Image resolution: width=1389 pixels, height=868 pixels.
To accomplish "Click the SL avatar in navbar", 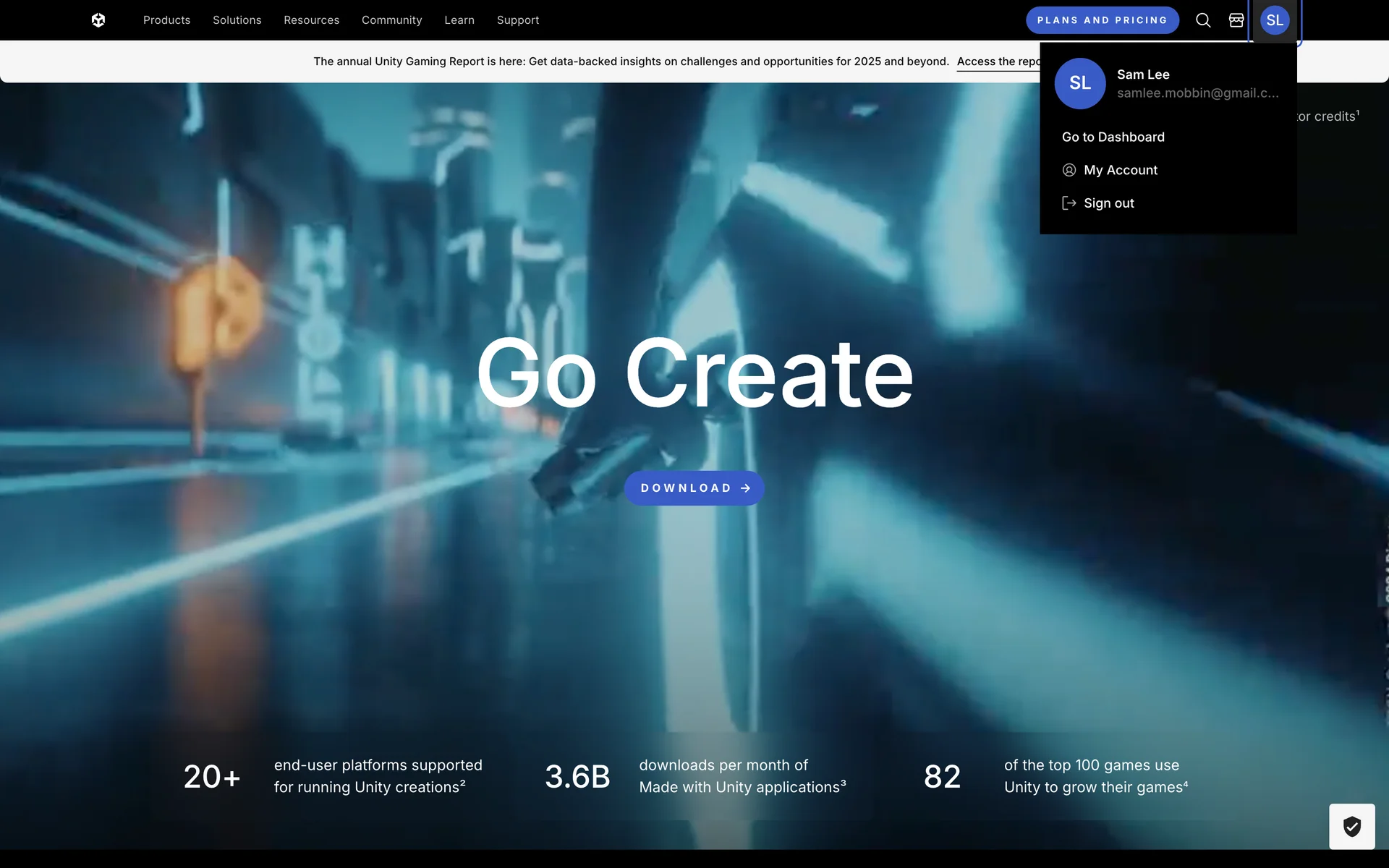I will (x=1275, y=20).
